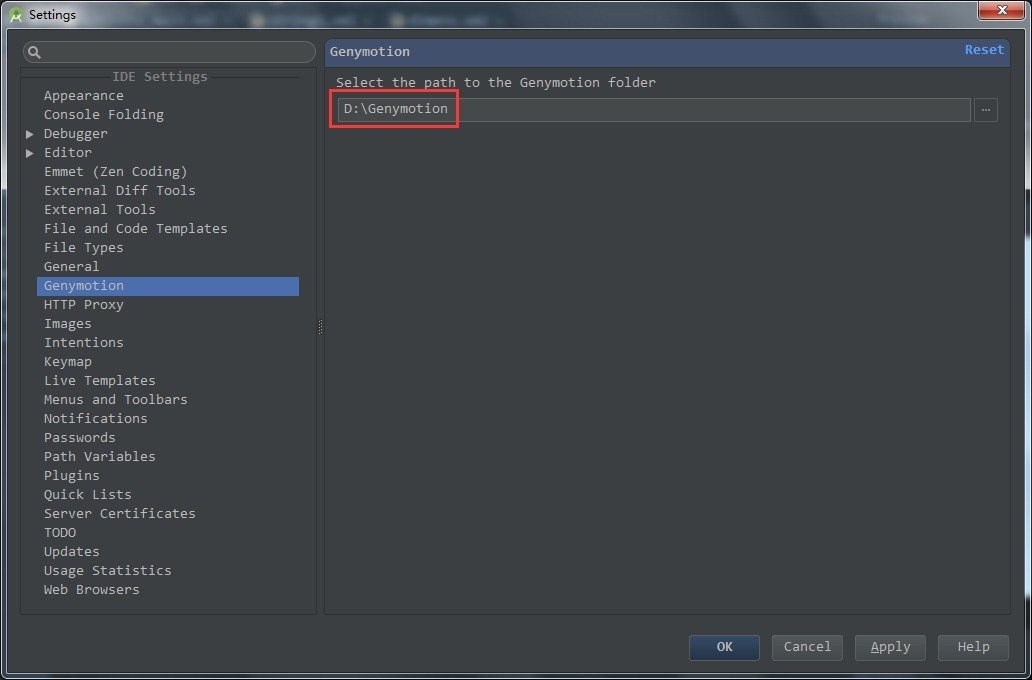
Task: Expand the Debugger settings node
Action: coord(30,134)
